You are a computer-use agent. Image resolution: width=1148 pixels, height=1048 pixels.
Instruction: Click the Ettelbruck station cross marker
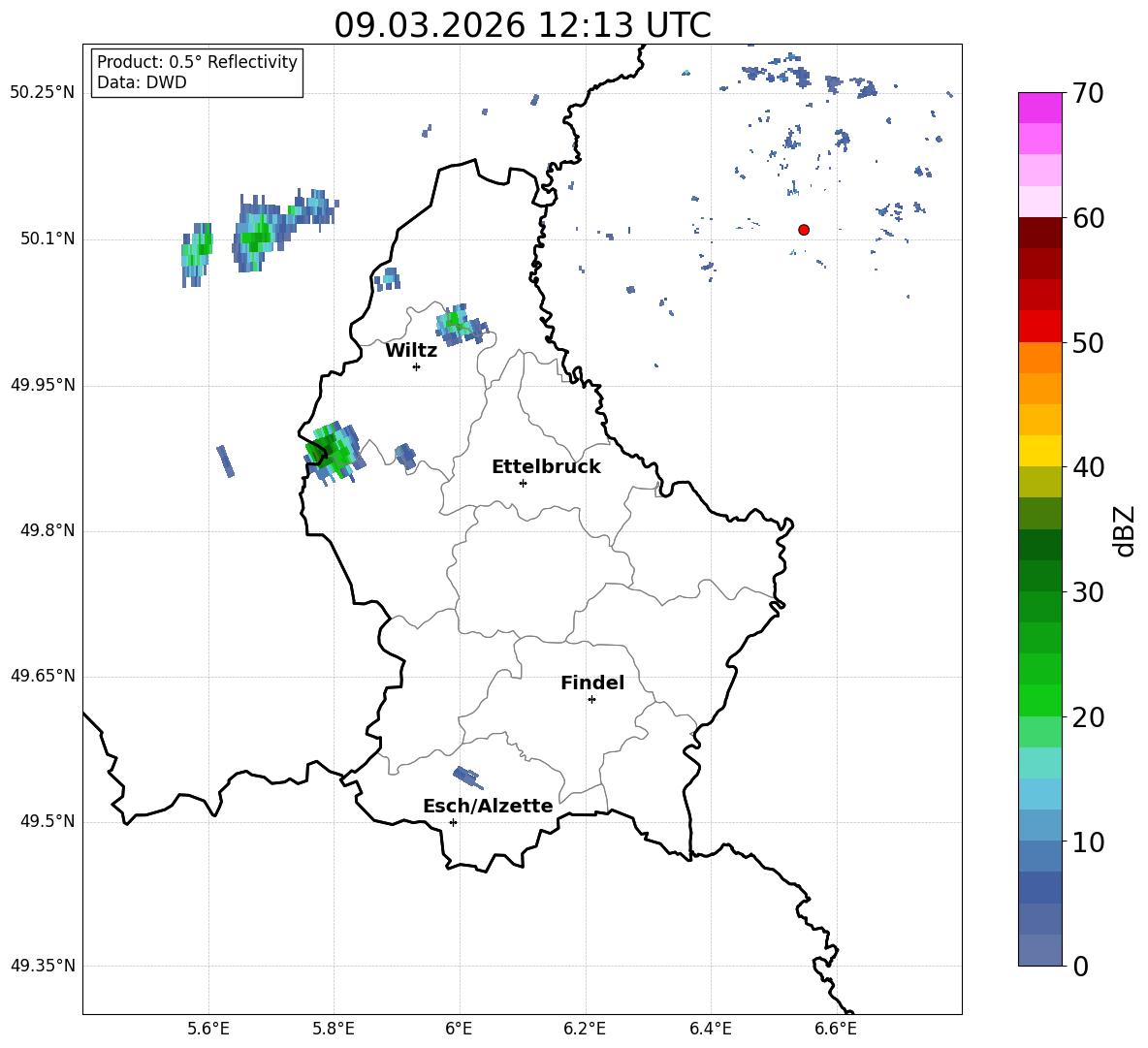click(523, 483)
